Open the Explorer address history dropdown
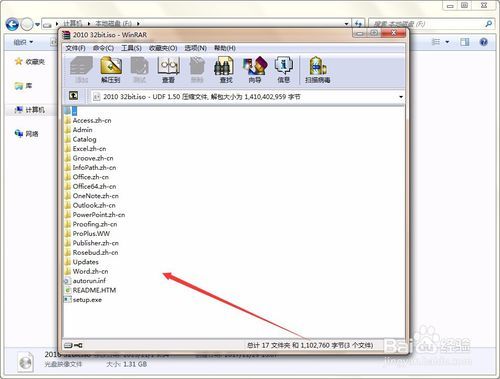Image resolution: width=500 pixels, height=379 pixels. [x=347, y=24]
